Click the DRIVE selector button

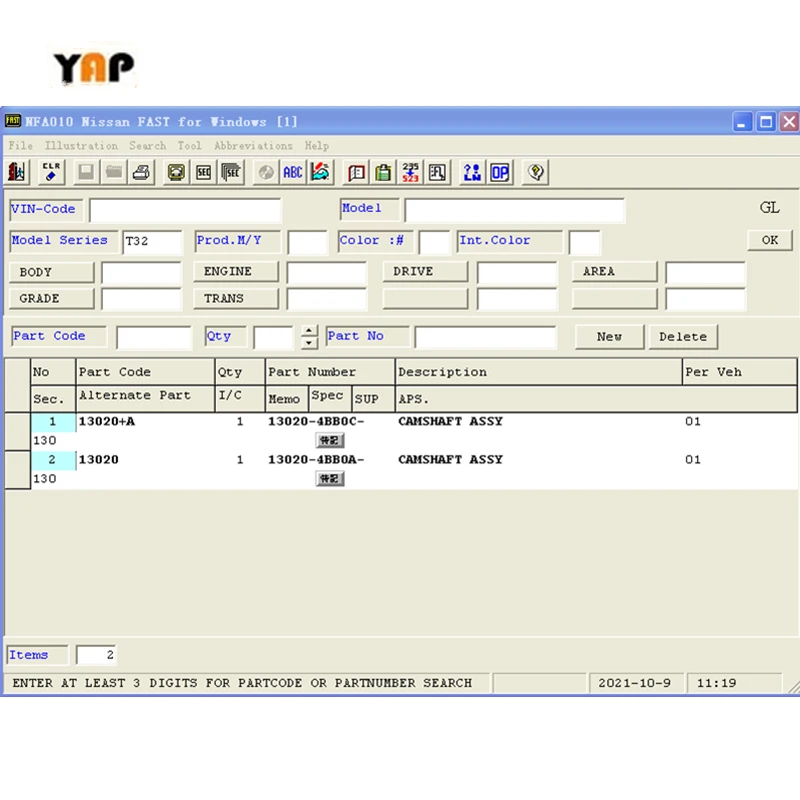(425, 271)
